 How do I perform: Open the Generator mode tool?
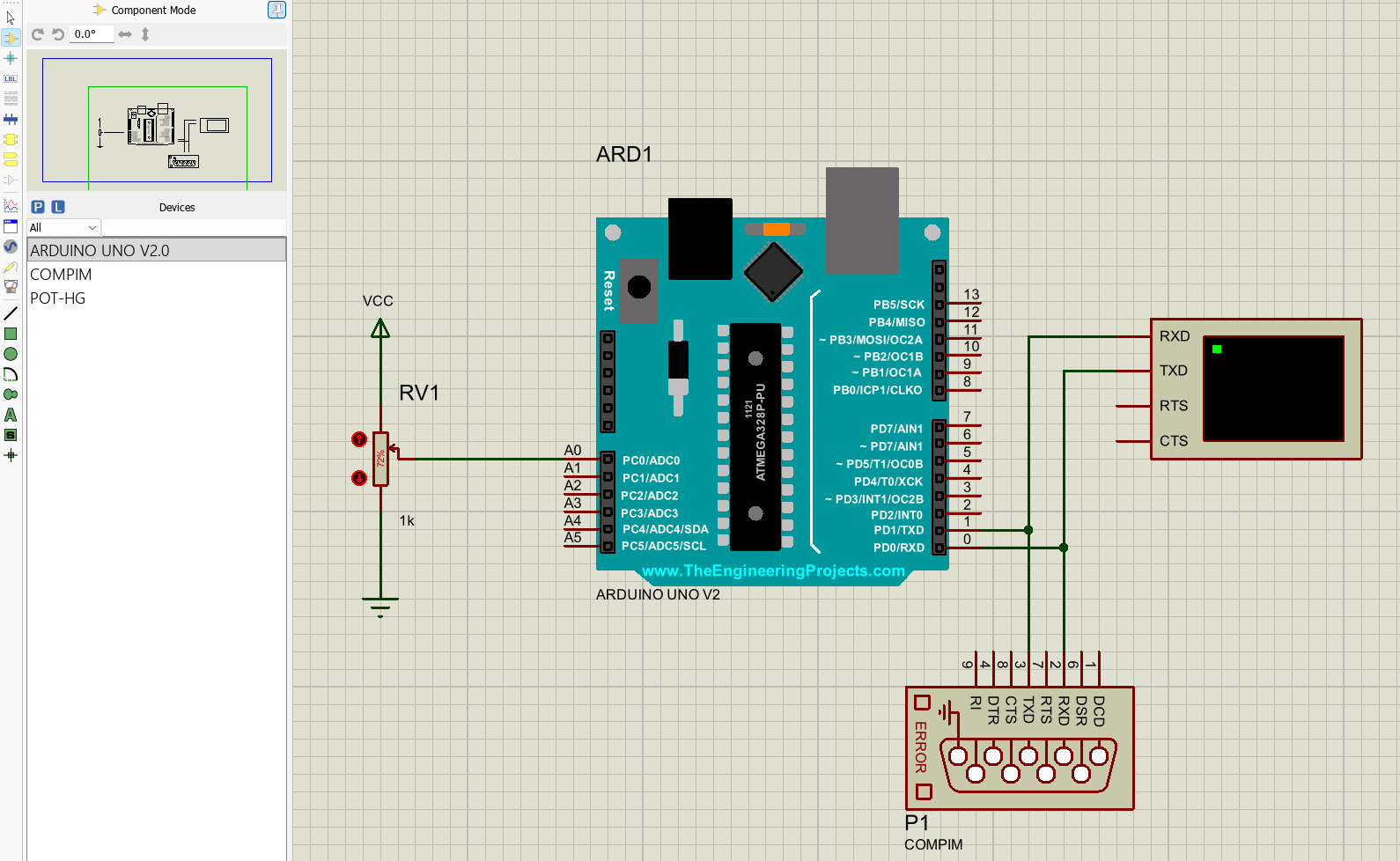tap(11, 247)
